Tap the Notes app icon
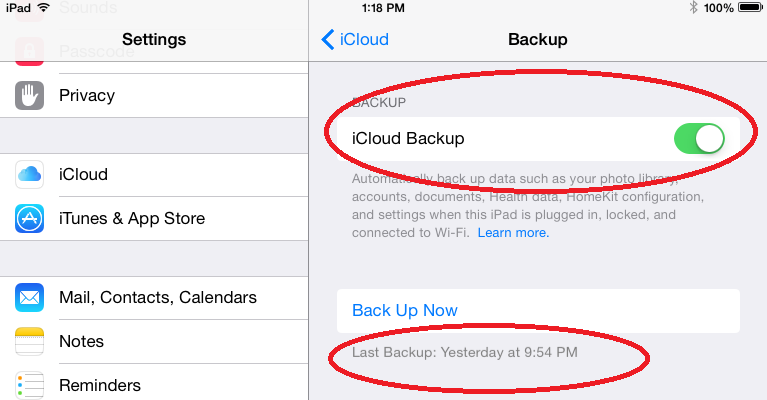 [x=29, y=341]
